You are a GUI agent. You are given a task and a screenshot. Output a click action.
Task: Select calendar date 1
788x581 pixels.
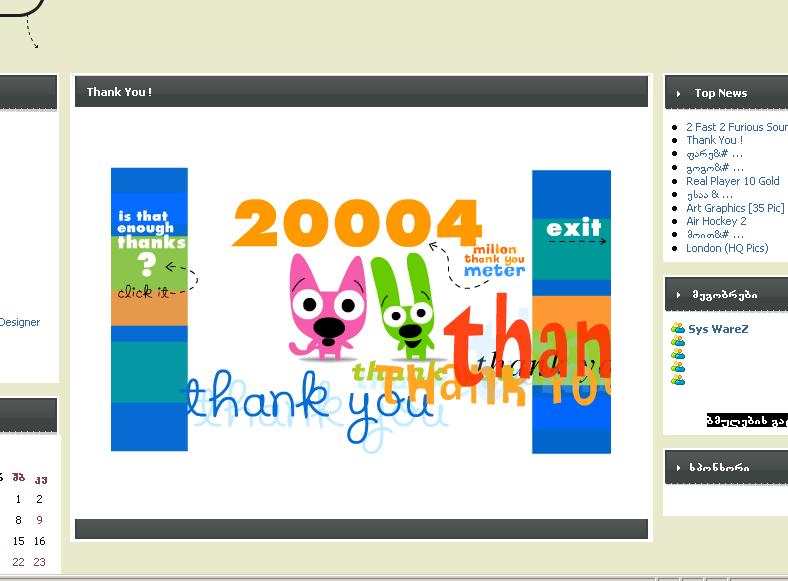click(x=18, y=499)
